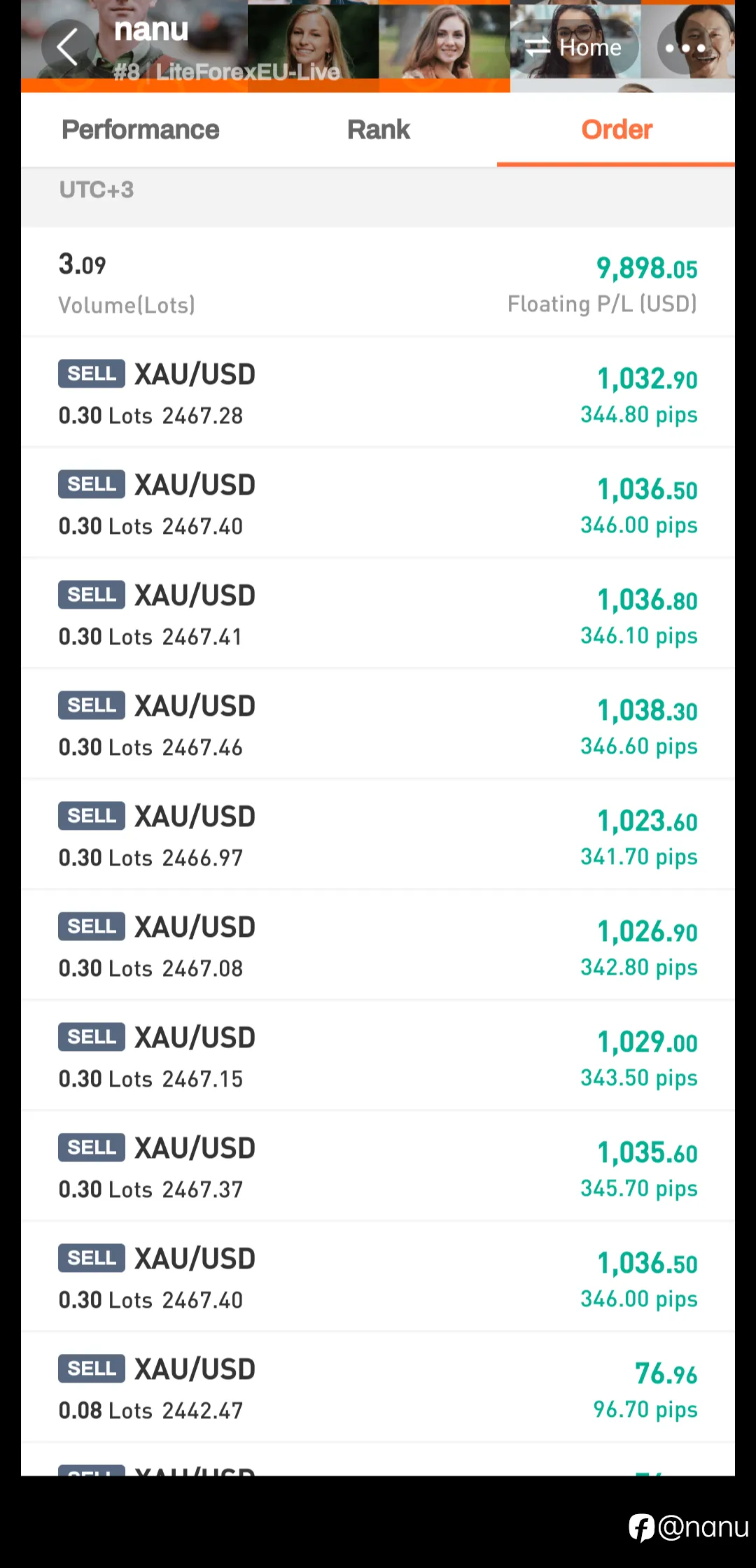This screenshot has width=756, height=1568.
Task: Tap the 3.09 Volume(Lots) summary
Action: click(127, 283)
